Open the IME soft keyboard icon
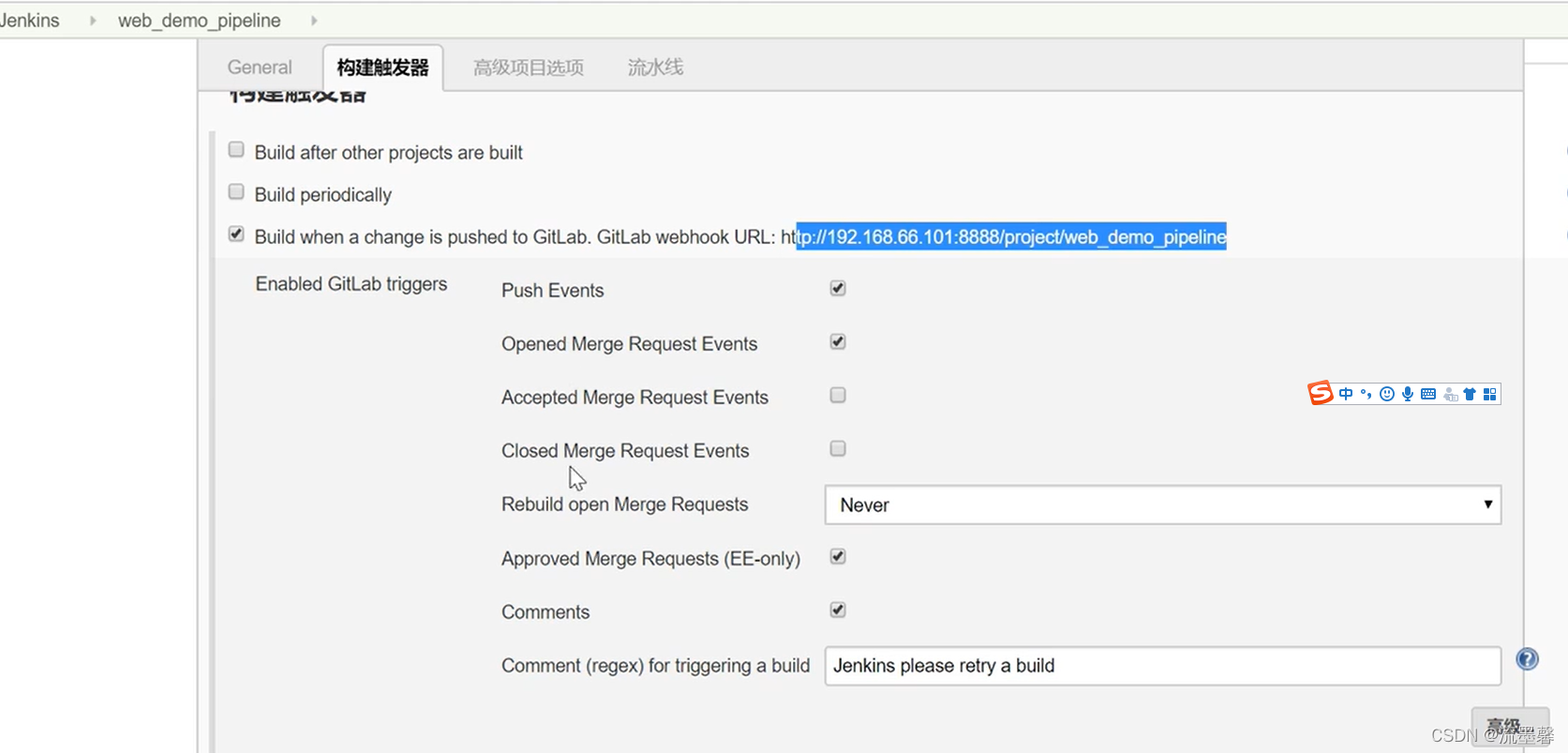1568x753 pixels. pos(1428,394)
